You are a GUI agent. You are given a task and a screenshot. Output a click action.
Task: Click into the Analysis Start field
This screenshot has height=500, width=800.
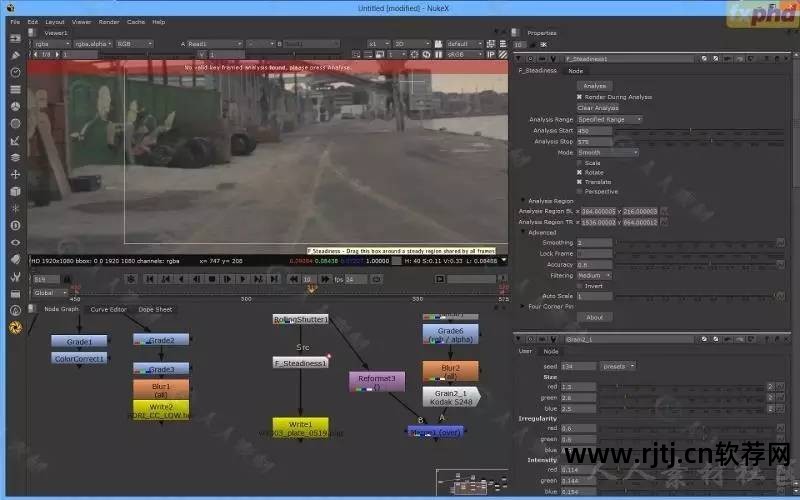point(594,131)
